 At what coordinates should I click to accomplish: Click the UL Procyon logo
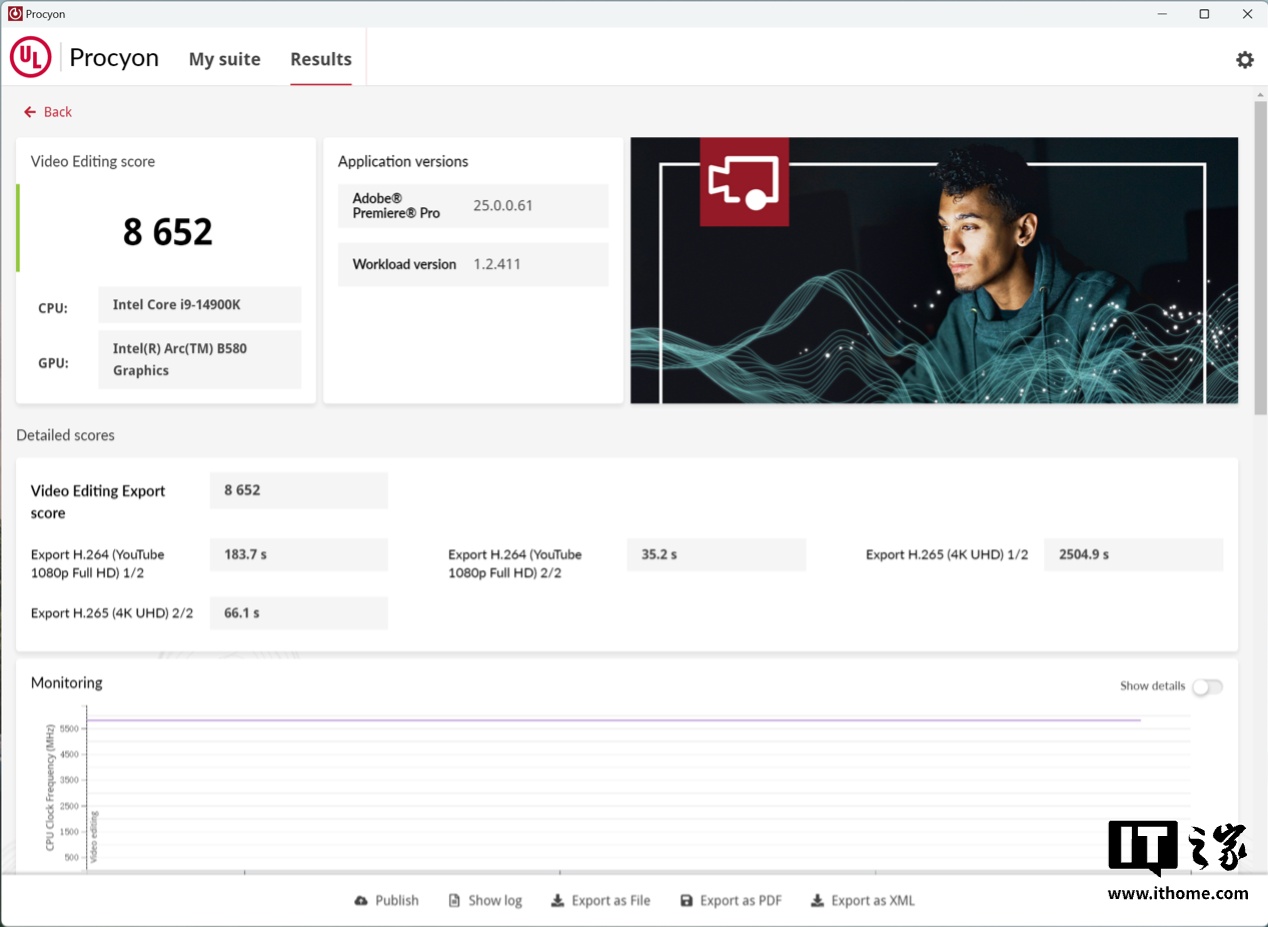point(31,58)
